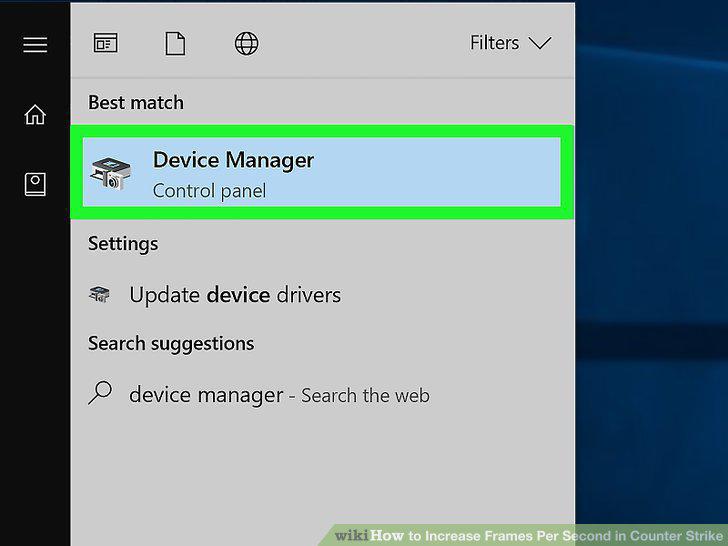Image resolution: width=728 pixels, height=546 pixels.
Task: Click the Best match heading
Action: coord(136,103)
